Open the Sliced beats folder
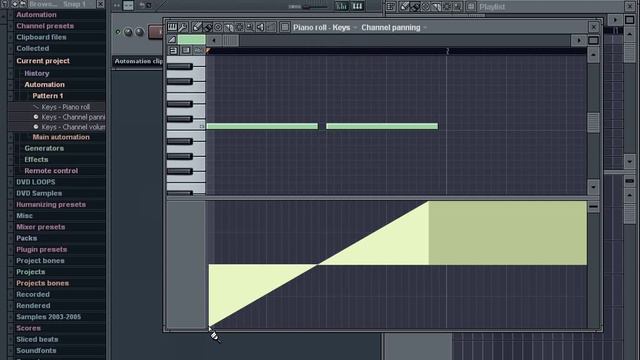The width and height of the screenshot is (640, 360). (37, 339)
